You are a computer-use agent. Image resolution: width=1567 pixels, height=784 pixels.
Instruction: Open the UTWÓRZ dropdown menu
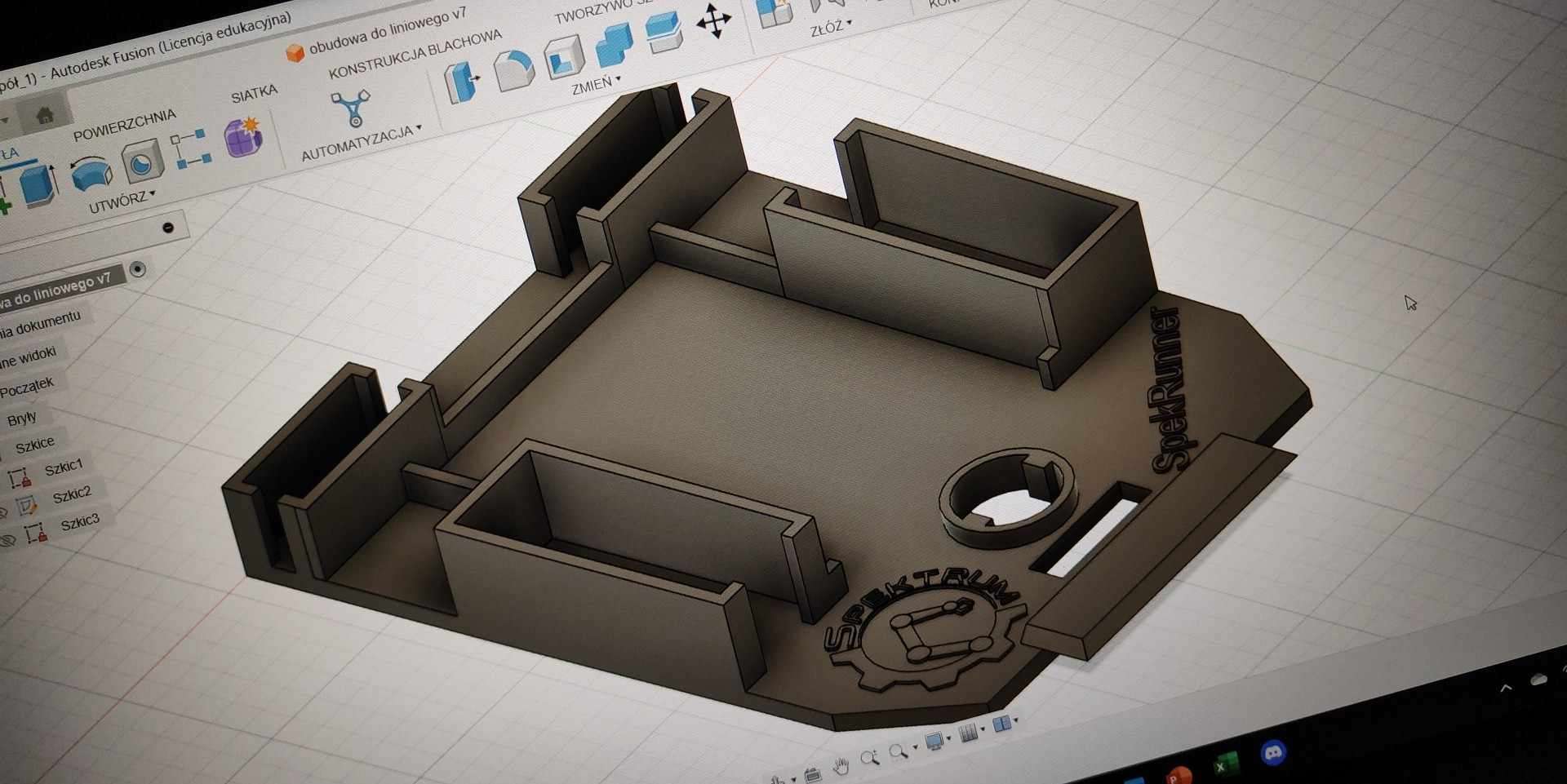[122, 201]
